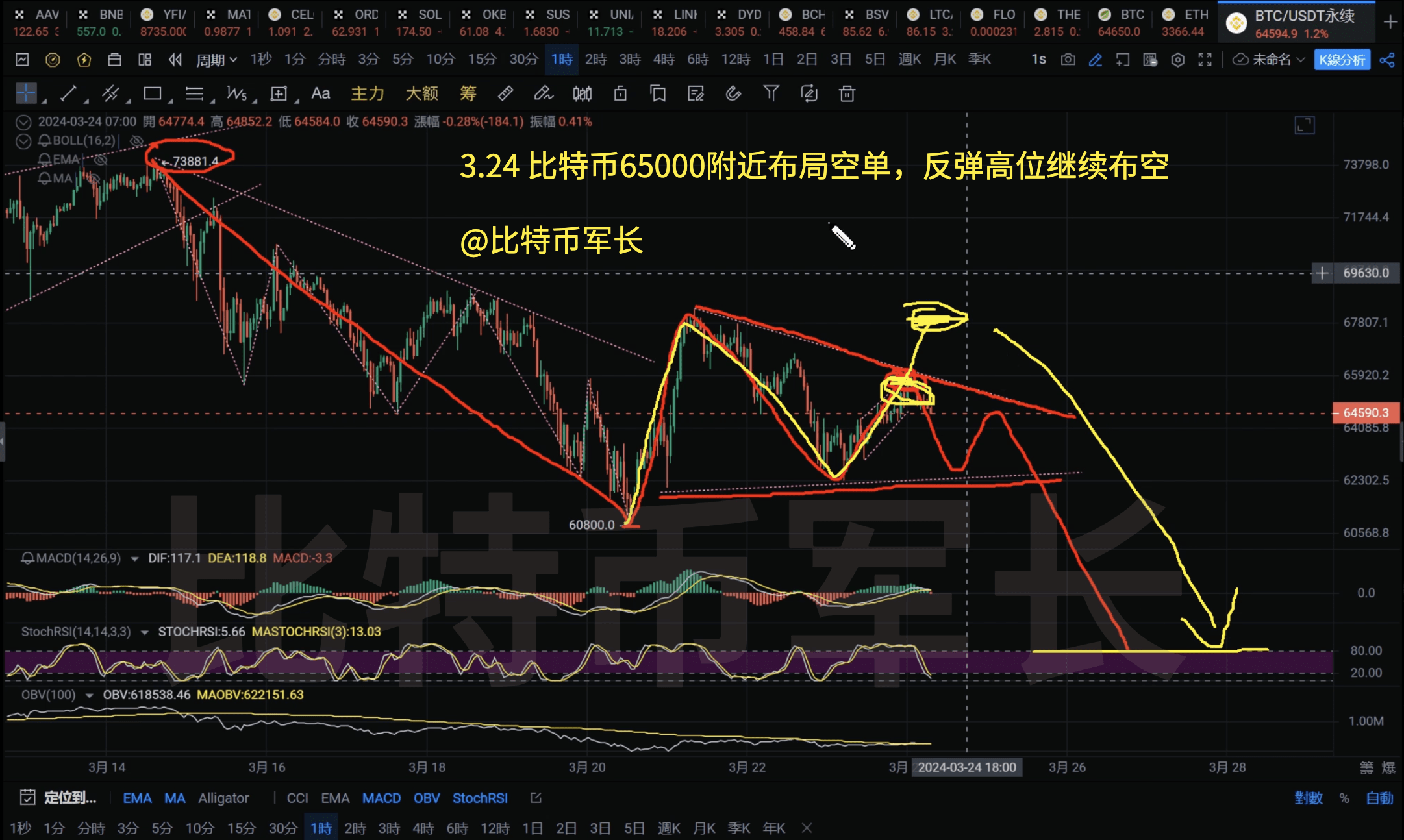Select the 2時 timeframe tab
This screenshot has height=840, width=1404.
(595, 59)
